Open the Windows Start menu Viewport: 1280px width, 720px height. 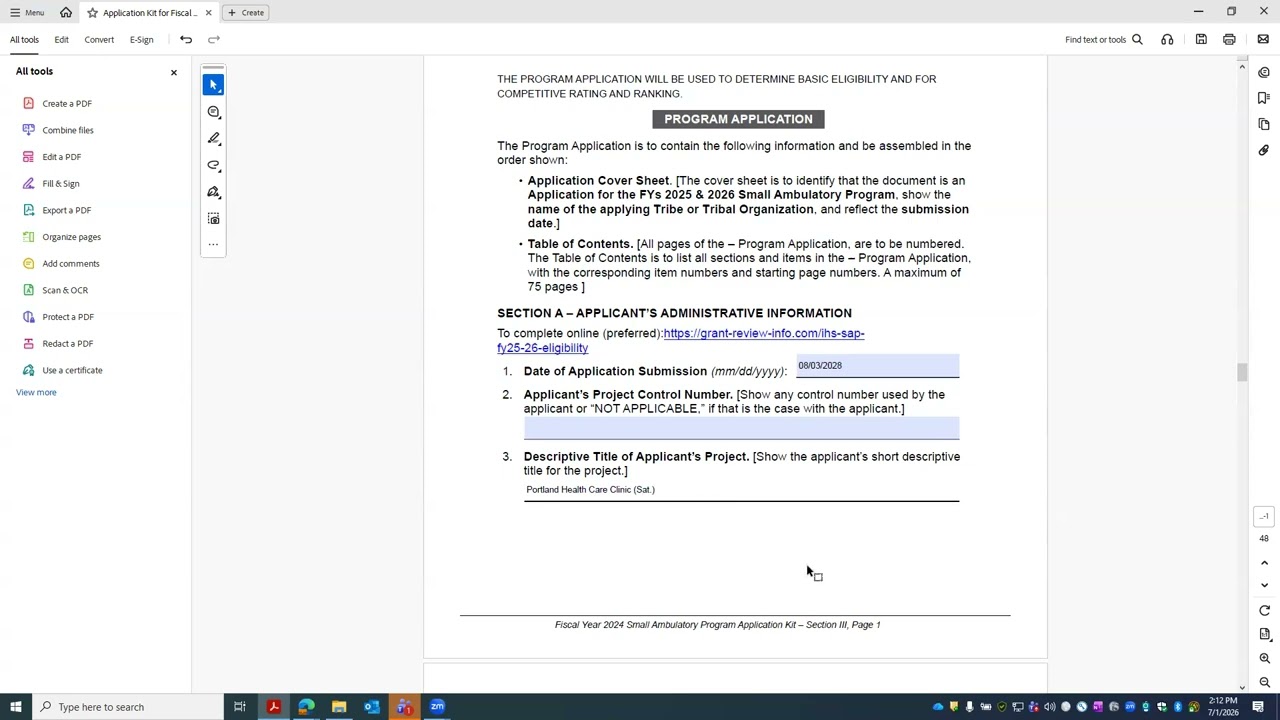(x=15, y=707)
